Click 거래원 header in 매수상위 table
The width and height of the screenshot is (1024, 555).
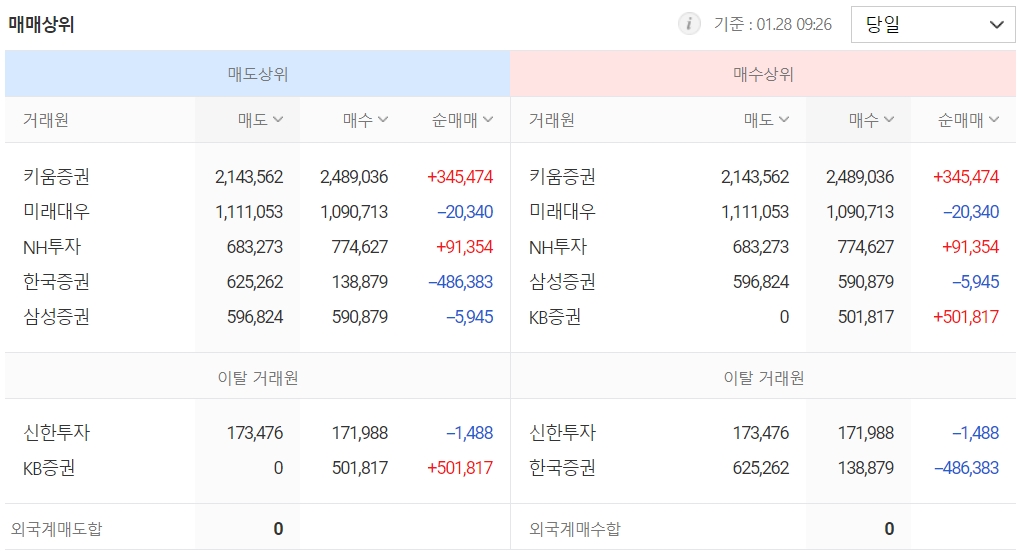click(552, 120)
